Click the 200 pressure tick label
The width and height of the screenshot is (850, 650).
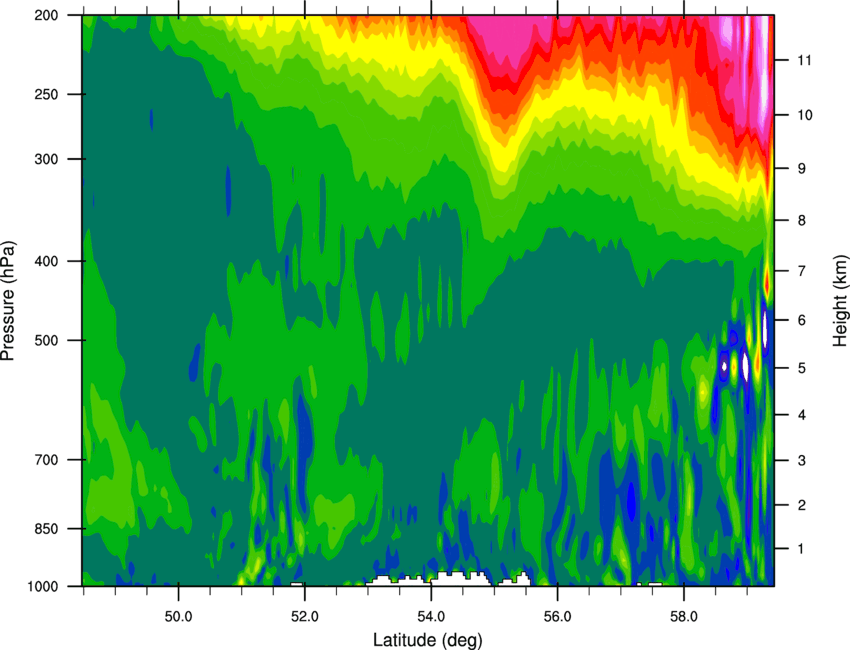(x=47, y=15)
